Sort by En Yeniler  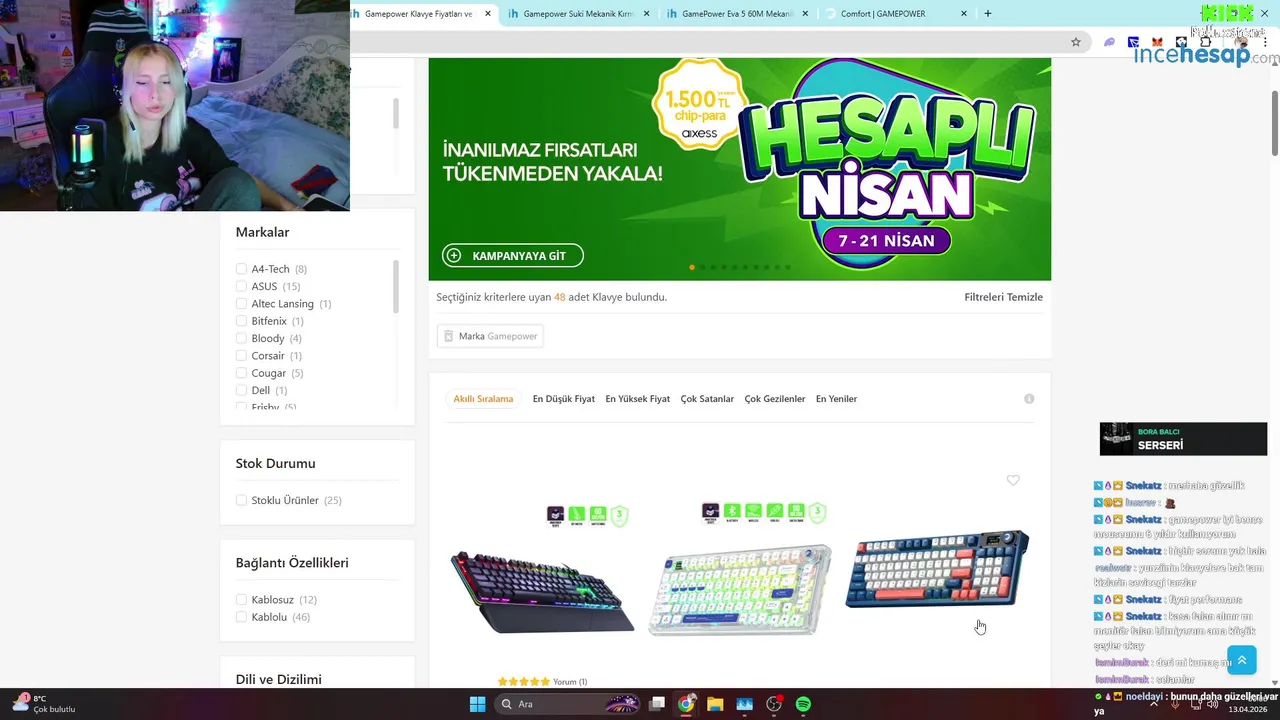[x=836, y=399]
